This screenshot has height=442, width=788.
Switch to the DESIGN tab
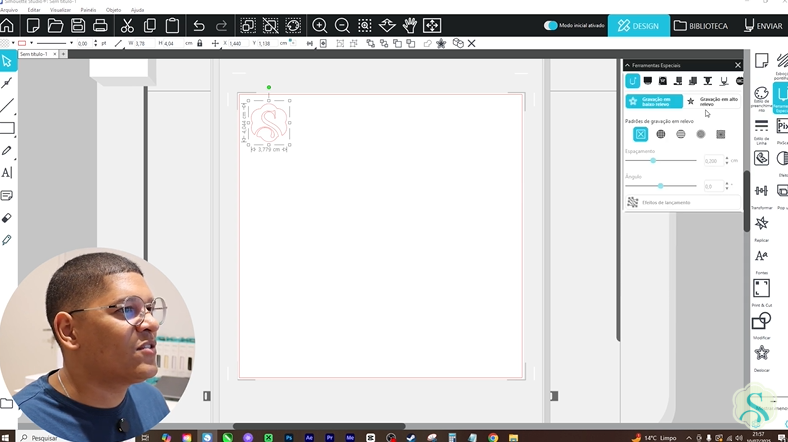(x=638, y=26)
